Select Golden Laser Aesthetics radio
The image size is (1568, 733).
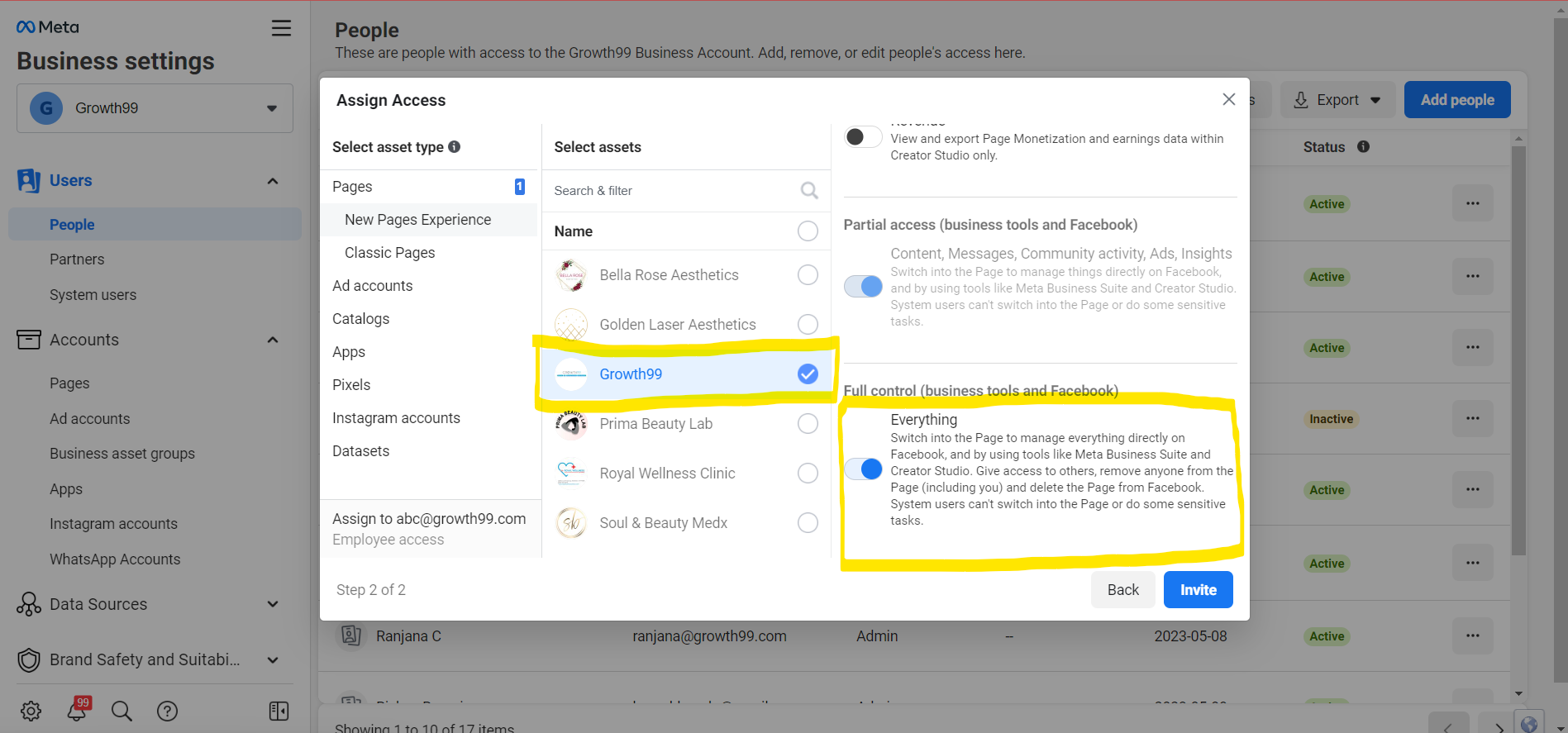808,325
